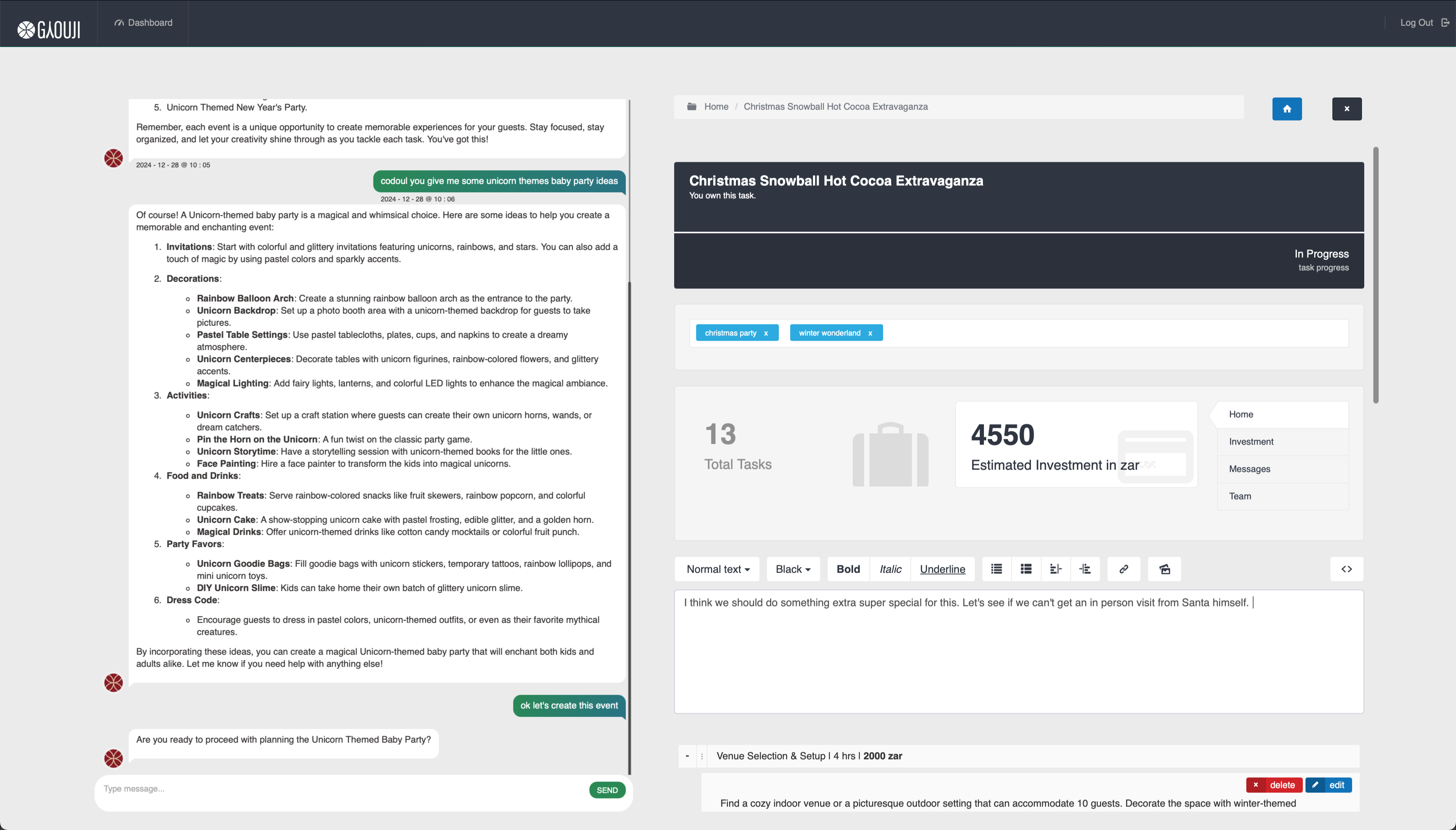Insert an ordered list
The width and height of the screenshot is (1456, 830).
click(1026, 570)
